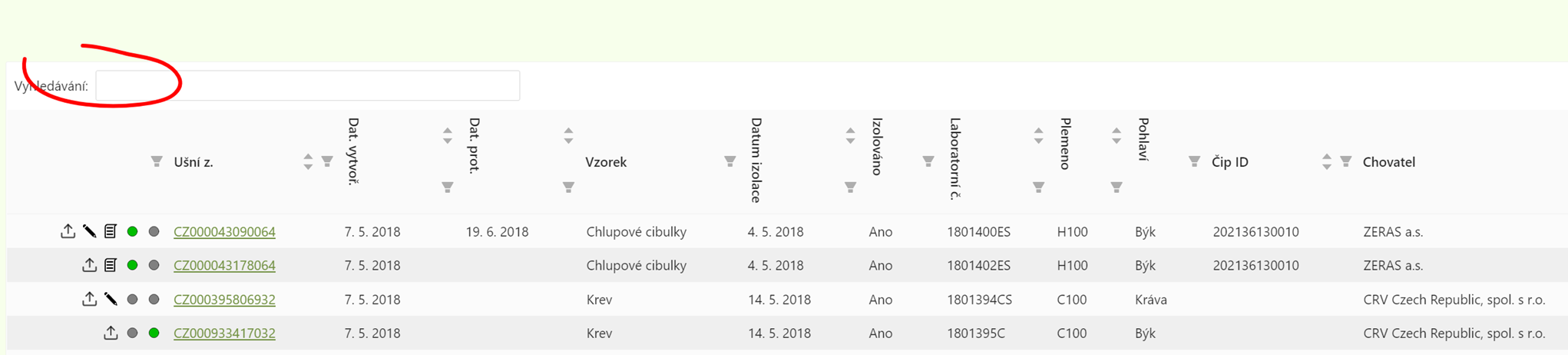Click the Vyhledávání search input field

tap(308, 85)
